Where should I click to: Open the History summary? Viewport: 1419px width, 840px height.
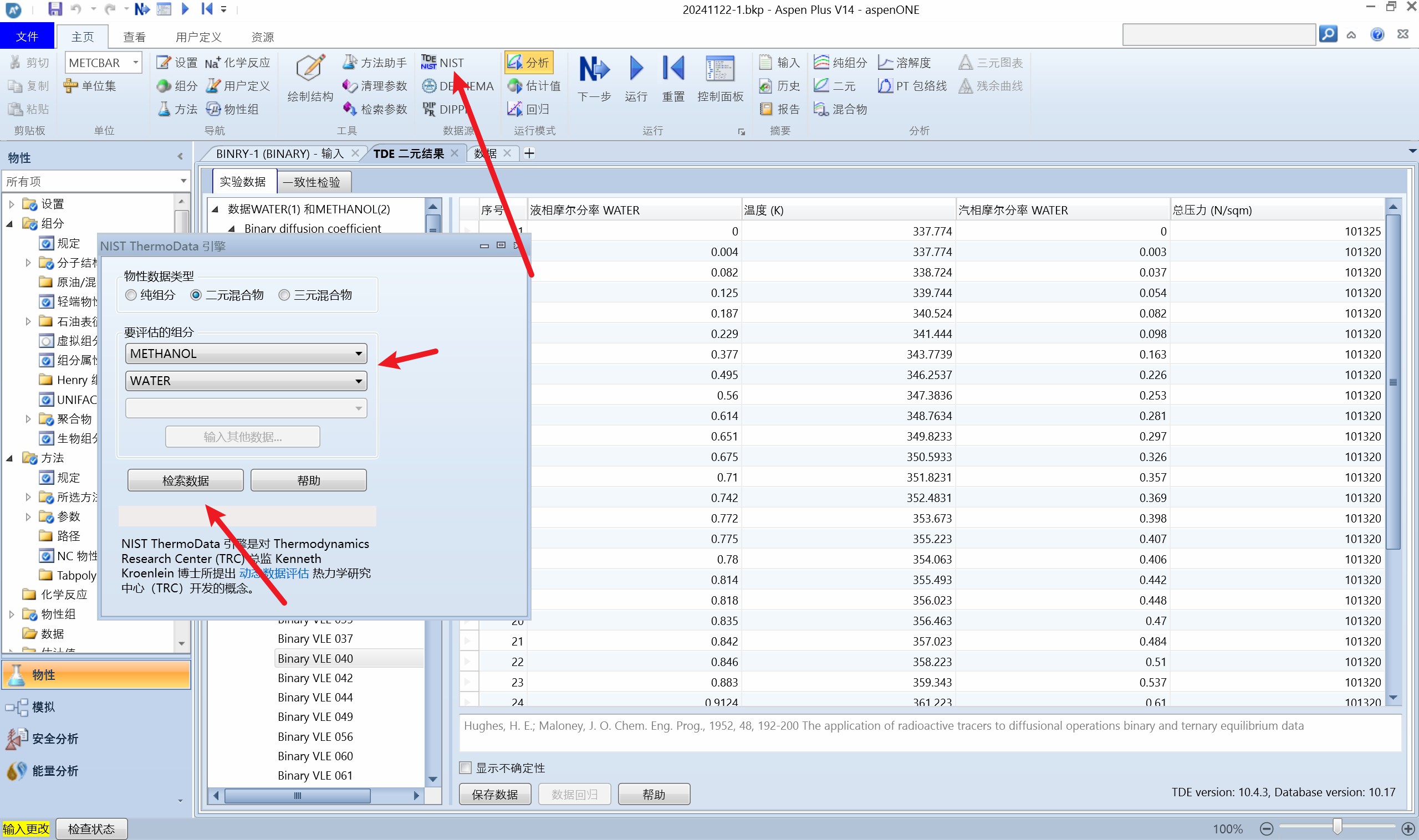coord(779,86)
